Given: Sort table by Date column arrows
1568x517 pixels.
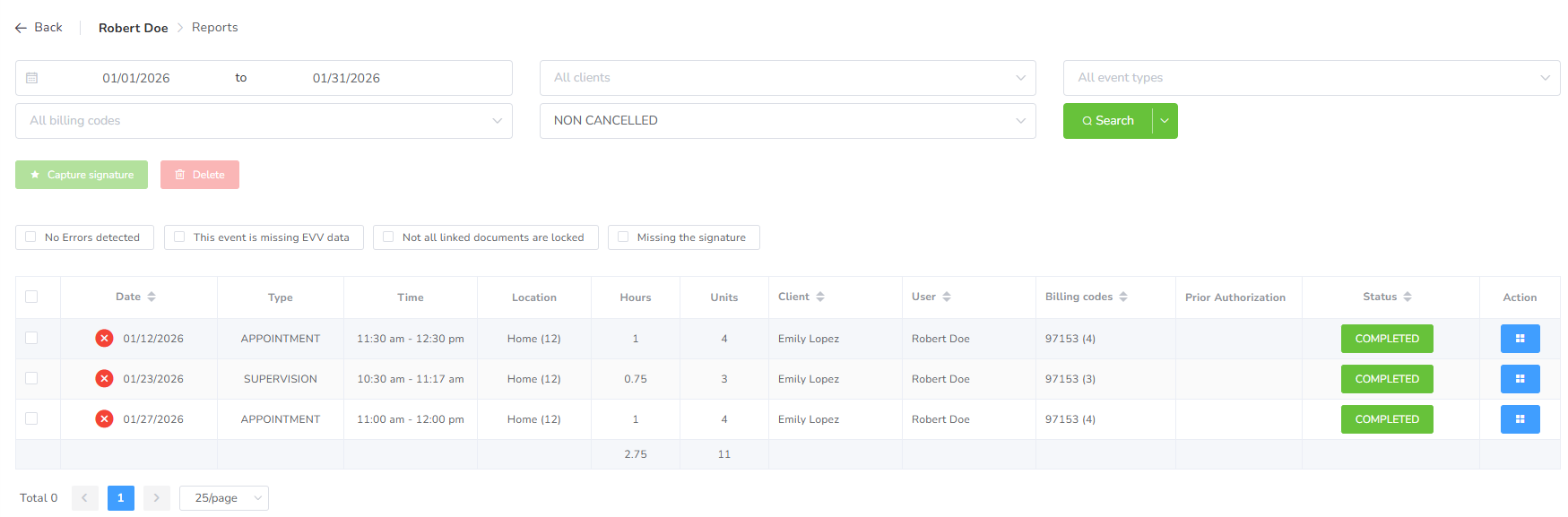Looking at the screenshot, I should click(x=152, y=297).
